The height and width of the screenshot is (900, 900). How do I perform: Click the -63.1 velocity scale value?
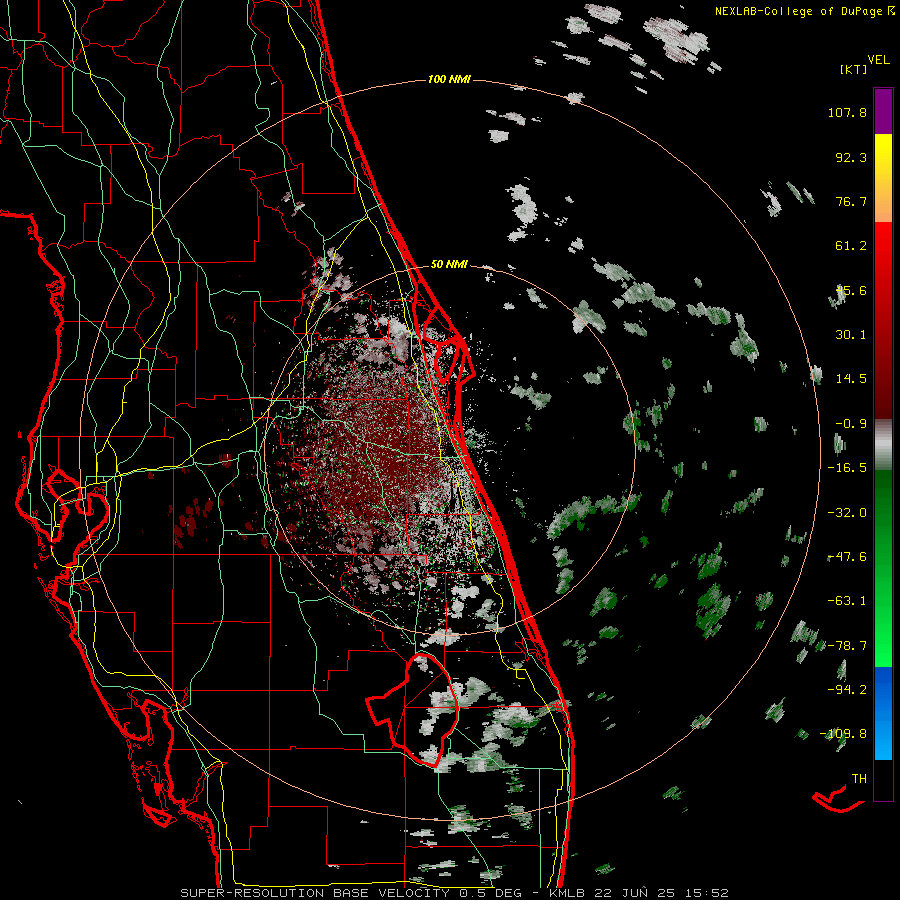click(x=847, y=601)
